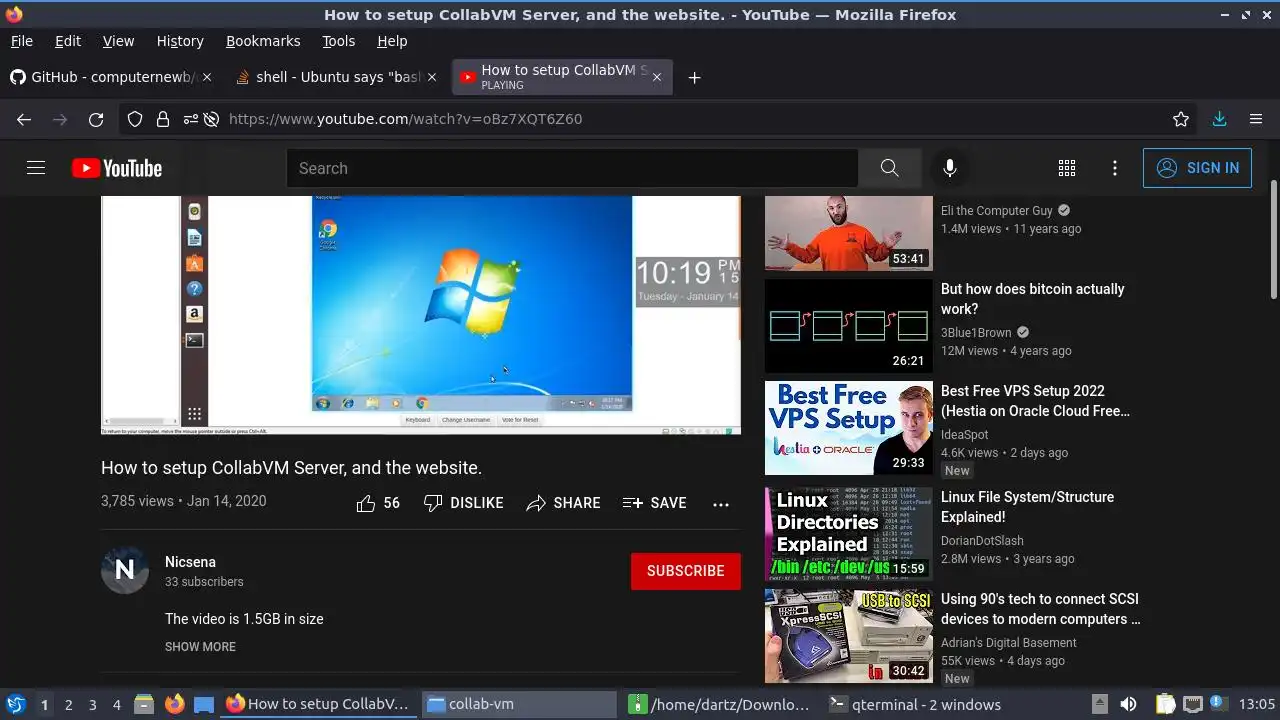1280x720 pixels.
Task: Start voice search with microphone icon
Action: point(950,168)
